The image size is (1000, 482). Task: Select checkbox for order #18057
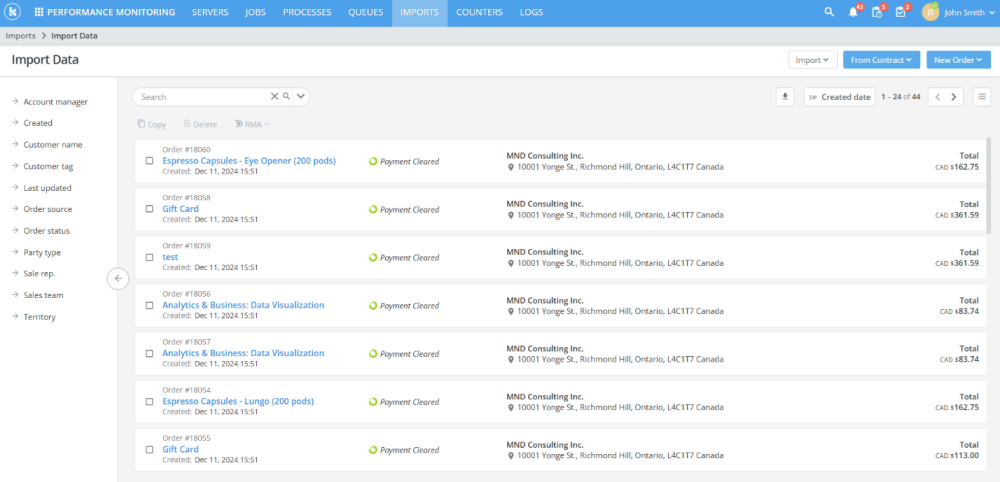pyautogui.click(x=149, y=353)
